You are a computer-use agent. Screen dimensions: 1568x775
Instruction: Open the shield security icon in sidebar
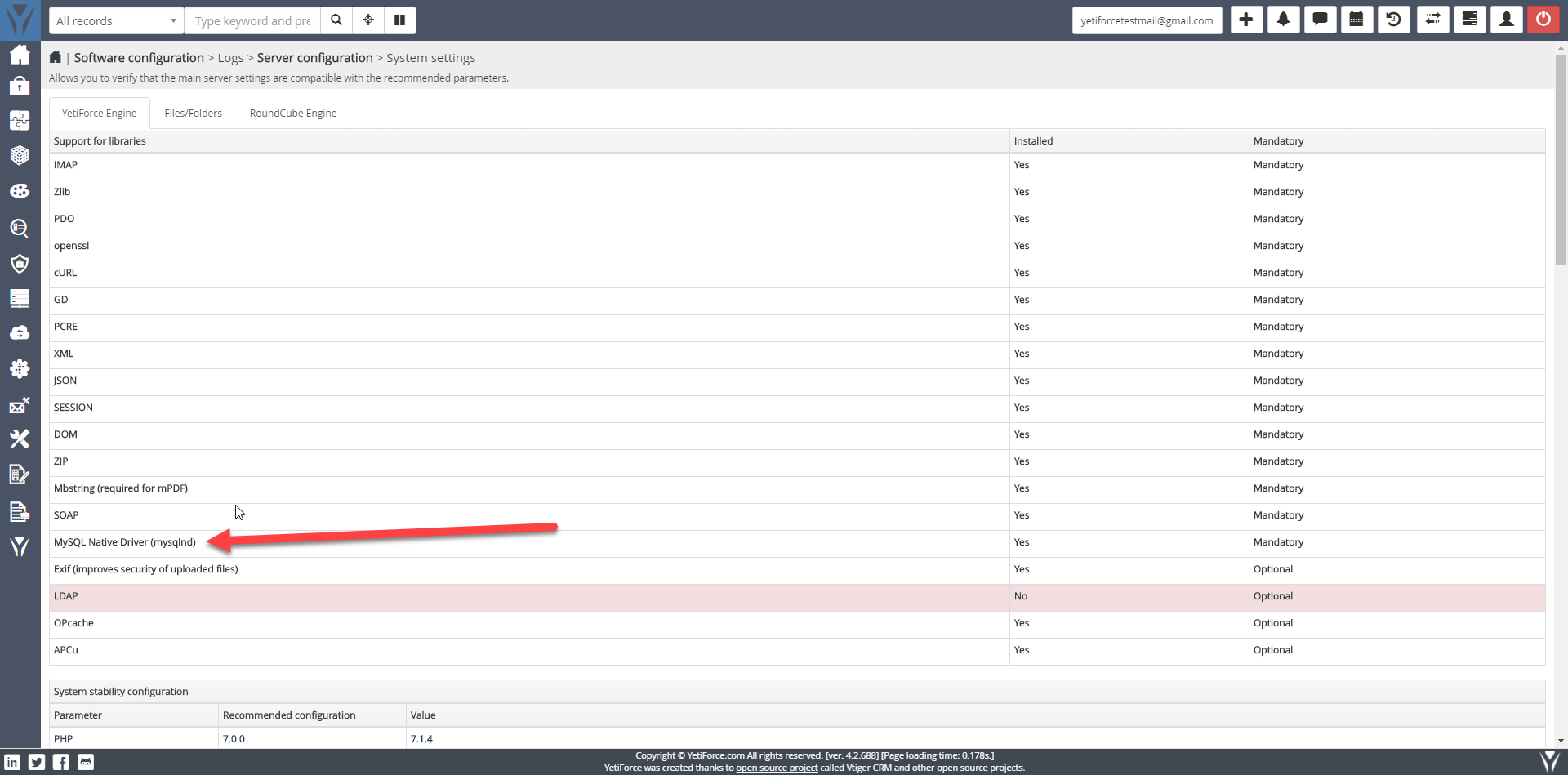click(x=20, y=263)
